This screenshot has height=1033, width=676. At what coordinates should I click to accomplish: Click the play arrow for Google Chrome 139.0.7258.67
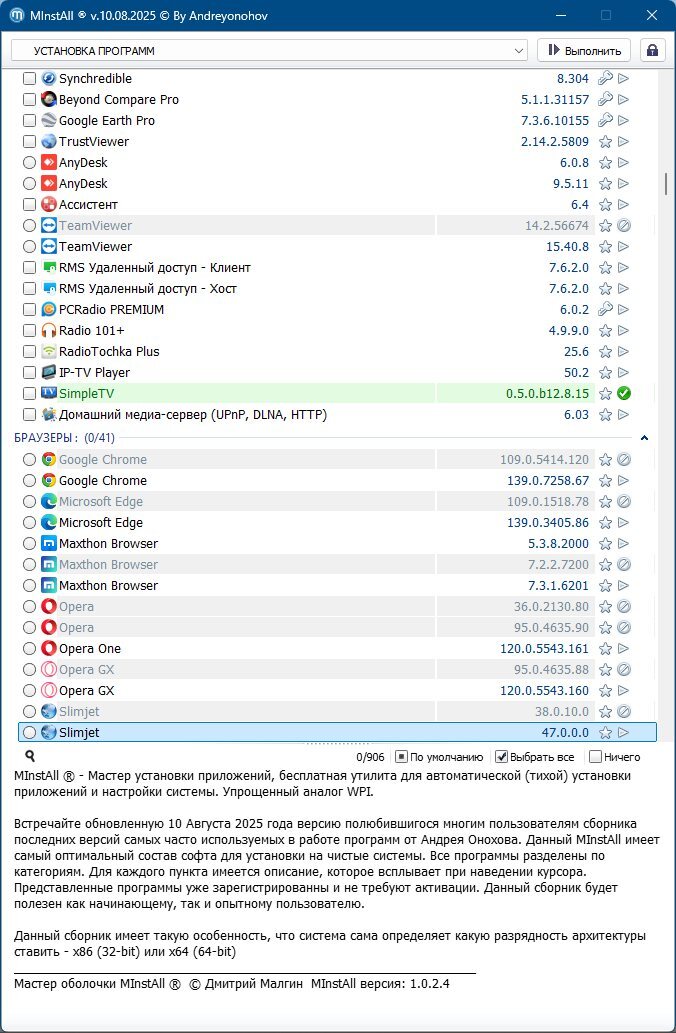623,480
